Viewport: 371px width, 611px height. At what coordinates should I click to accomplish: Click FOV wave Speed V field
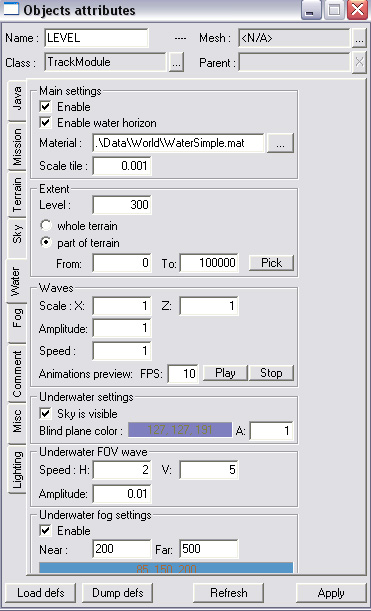209,470
